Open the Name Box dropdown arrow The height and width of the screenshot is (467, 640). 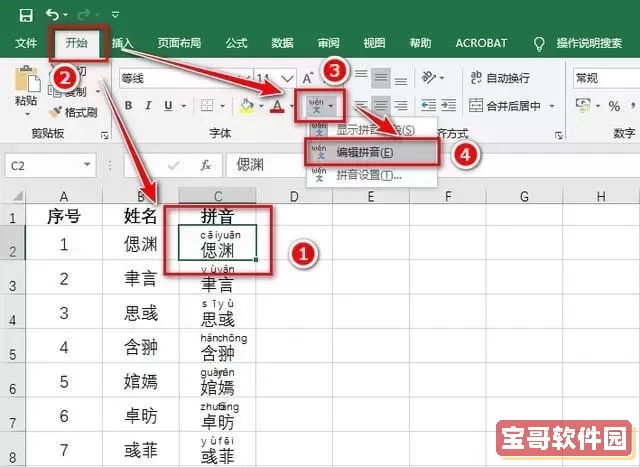click(x=88, y=165)
